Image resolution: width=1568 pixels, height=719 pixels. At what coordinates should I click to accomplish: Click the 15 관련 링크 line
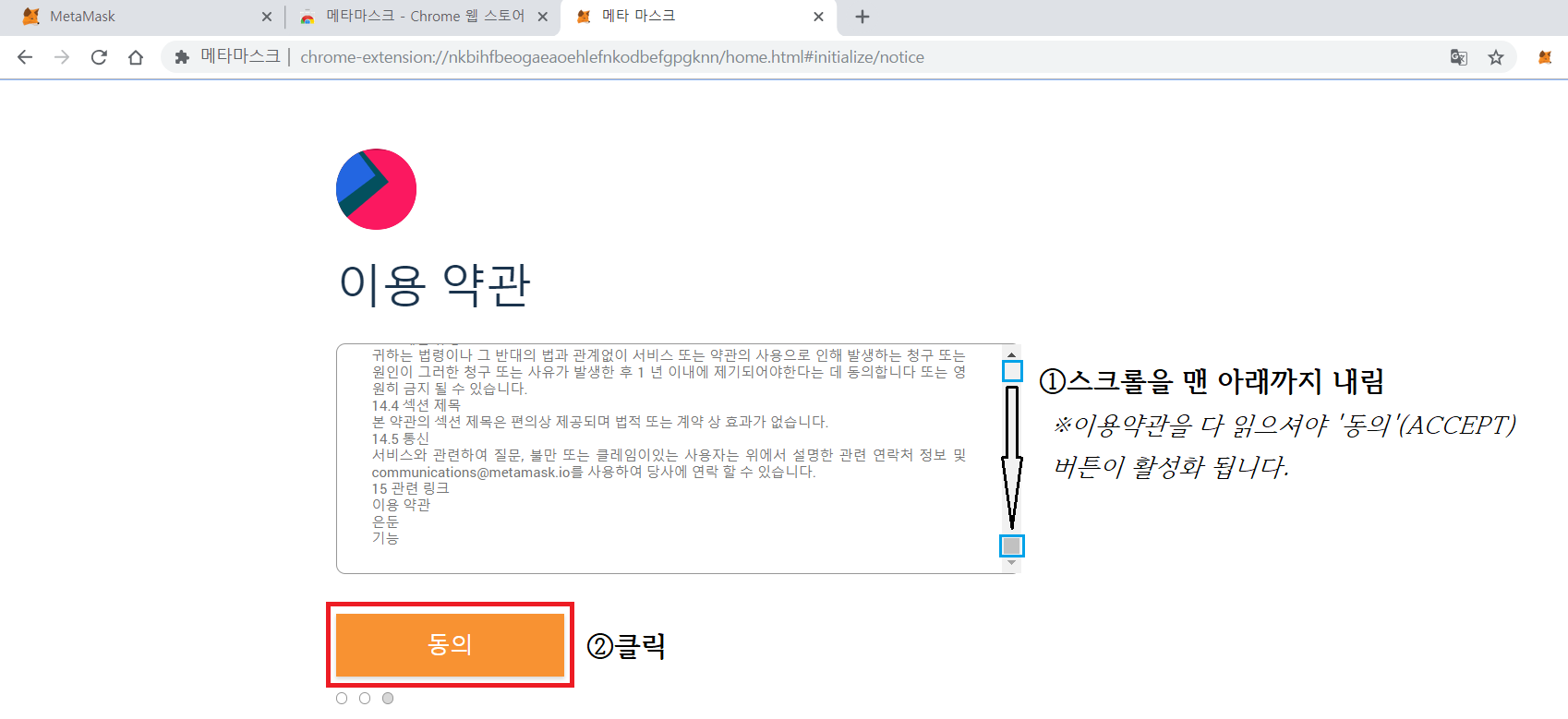tap(410, 488)
